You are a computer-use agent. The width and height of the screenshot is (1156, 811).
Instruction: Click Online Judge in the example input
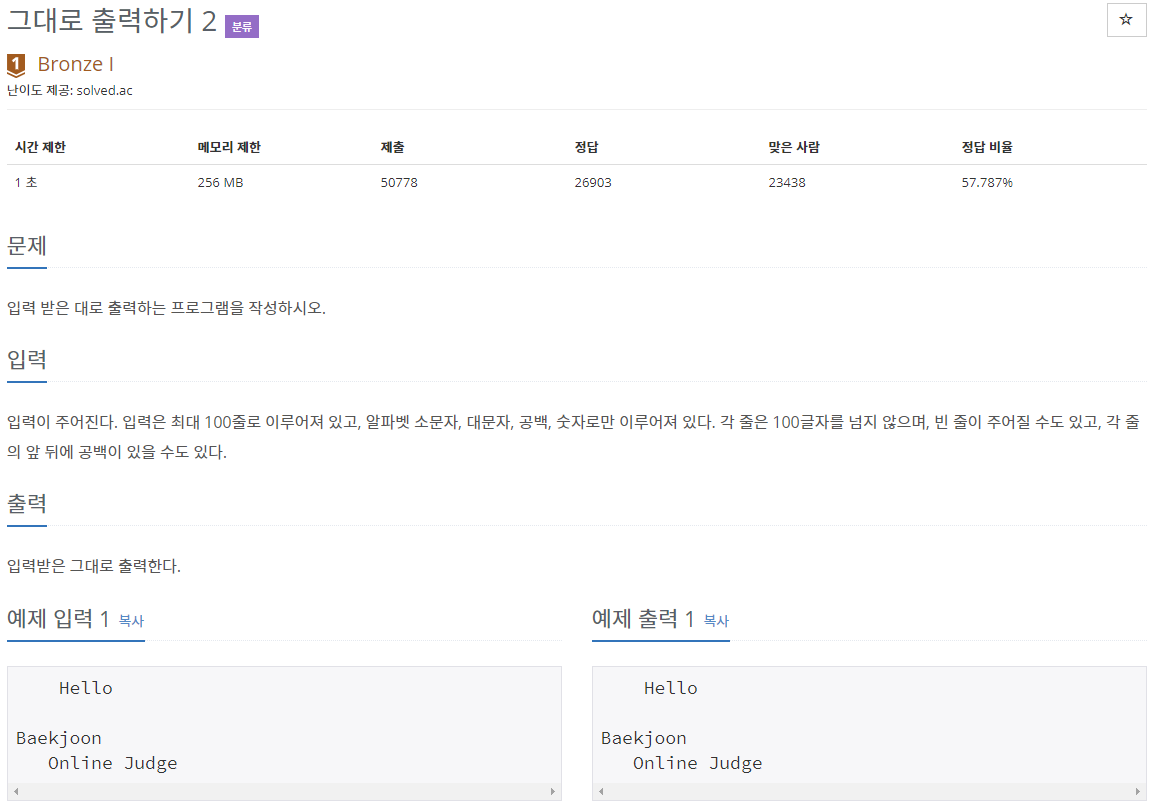tap(113, 763)
